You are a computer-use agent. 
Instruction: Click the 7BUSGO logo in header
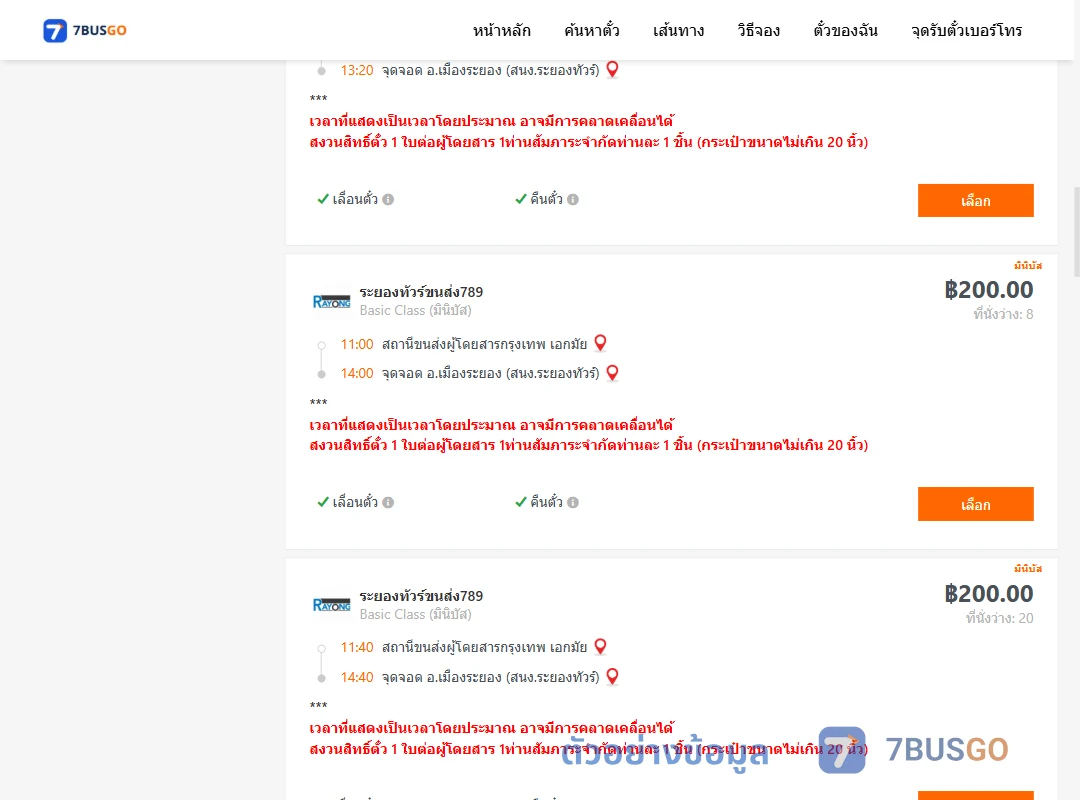85,30
